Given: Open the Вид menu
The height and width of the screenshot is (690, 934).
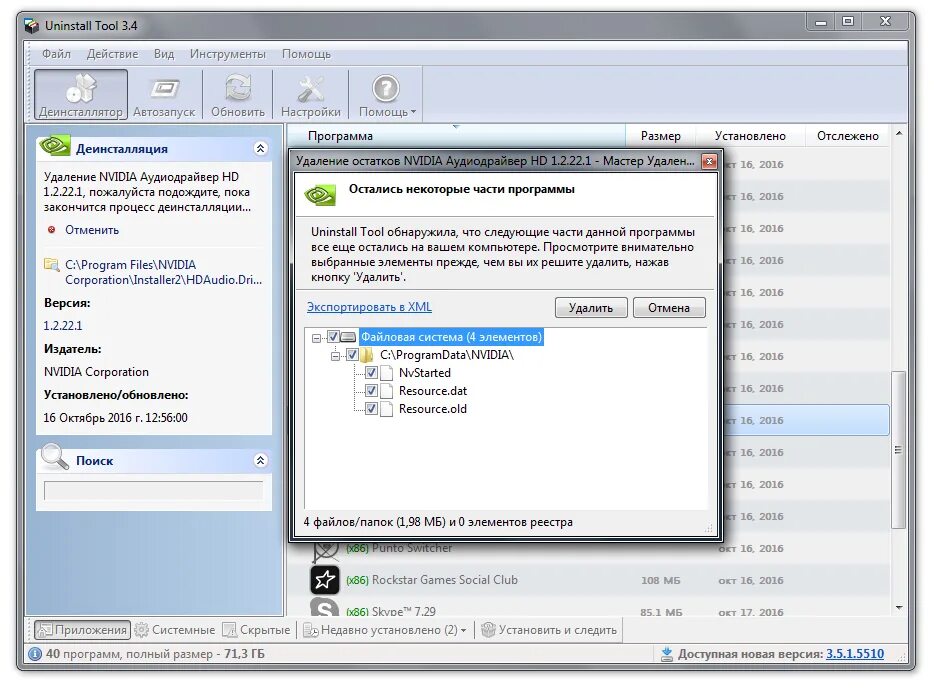Looking at the screenshot, I should 164,54.
